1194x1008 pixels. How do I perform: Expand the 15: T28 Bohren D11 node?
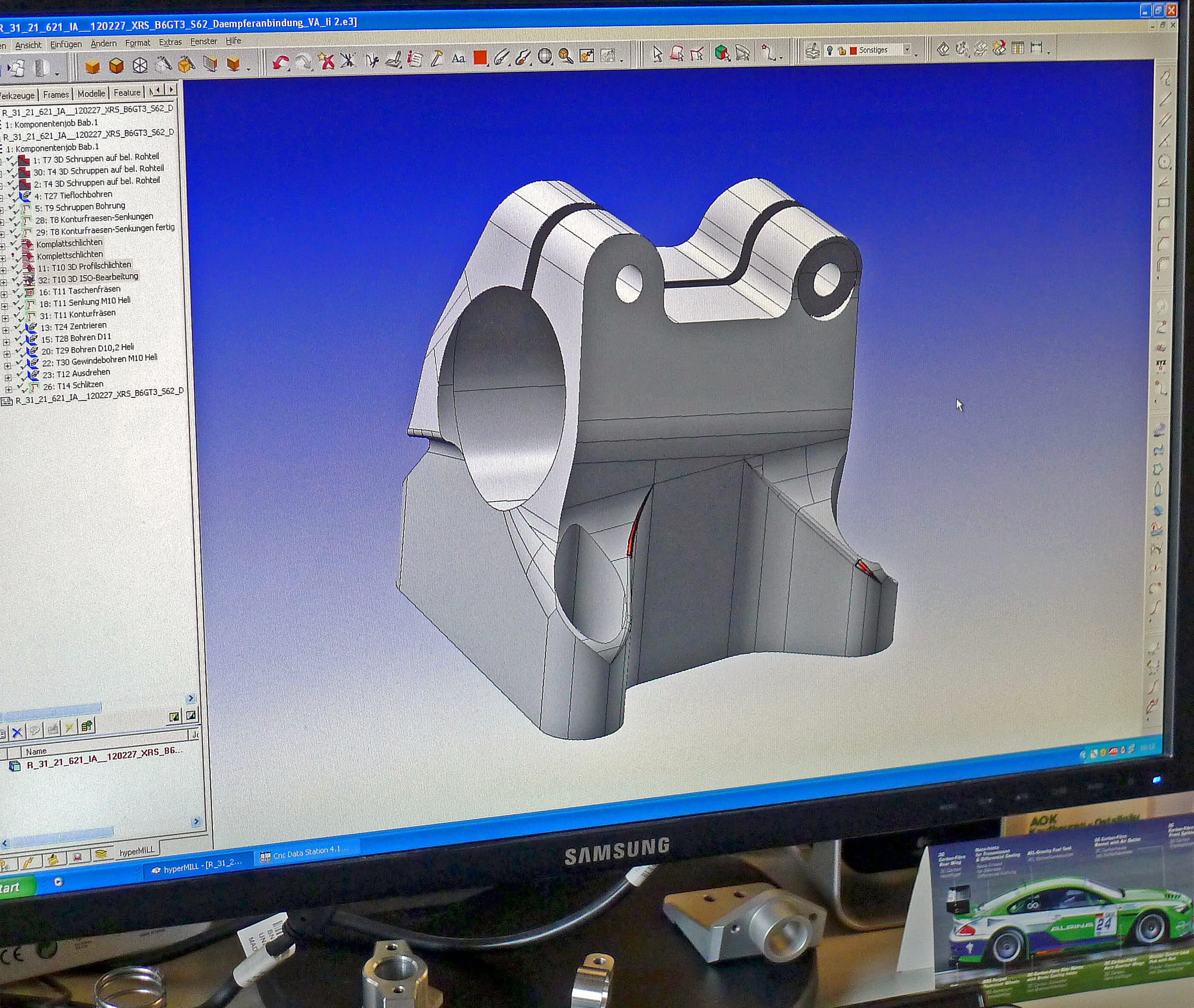point(6,342)
